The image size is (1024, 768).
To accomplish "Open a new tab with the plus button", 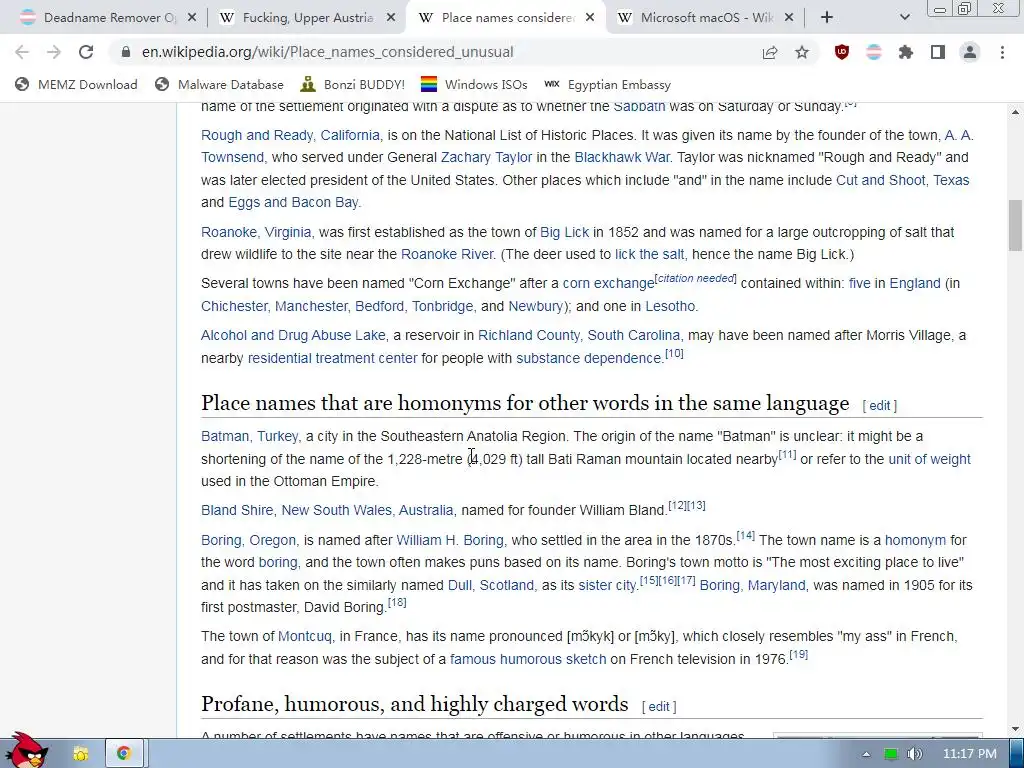I will 827,18.
